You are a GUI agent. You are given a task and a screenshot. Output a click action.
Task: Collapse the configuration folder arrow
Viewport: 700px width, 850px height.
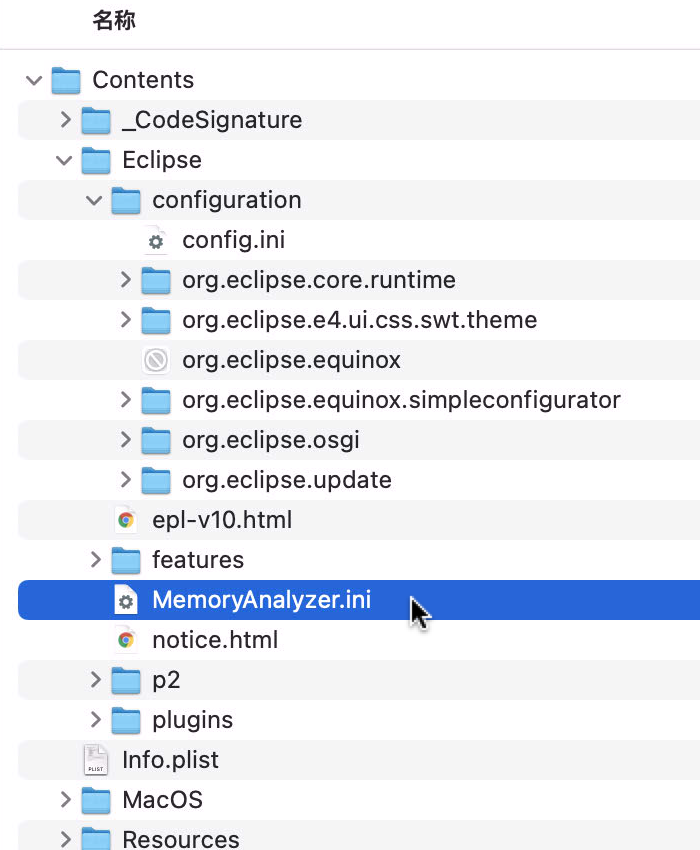click(x=95, y=200)
